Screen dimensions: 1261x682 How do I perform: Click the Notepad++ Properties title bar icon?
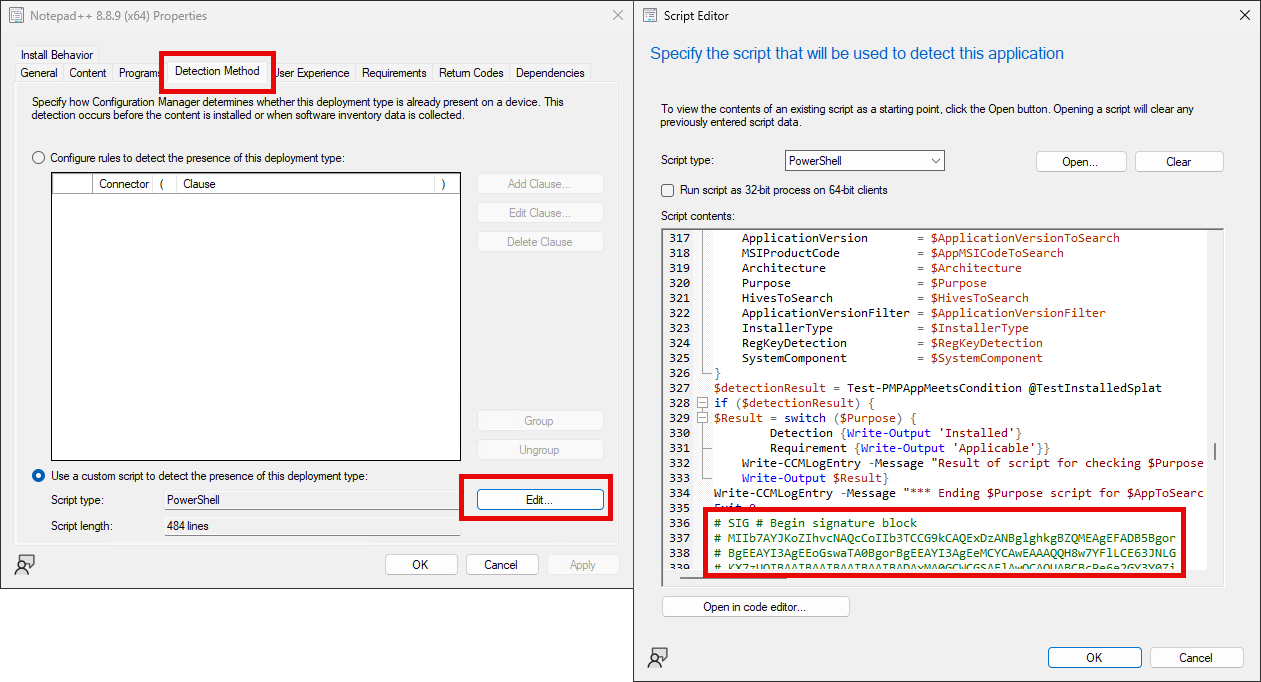tap(15, 15)
